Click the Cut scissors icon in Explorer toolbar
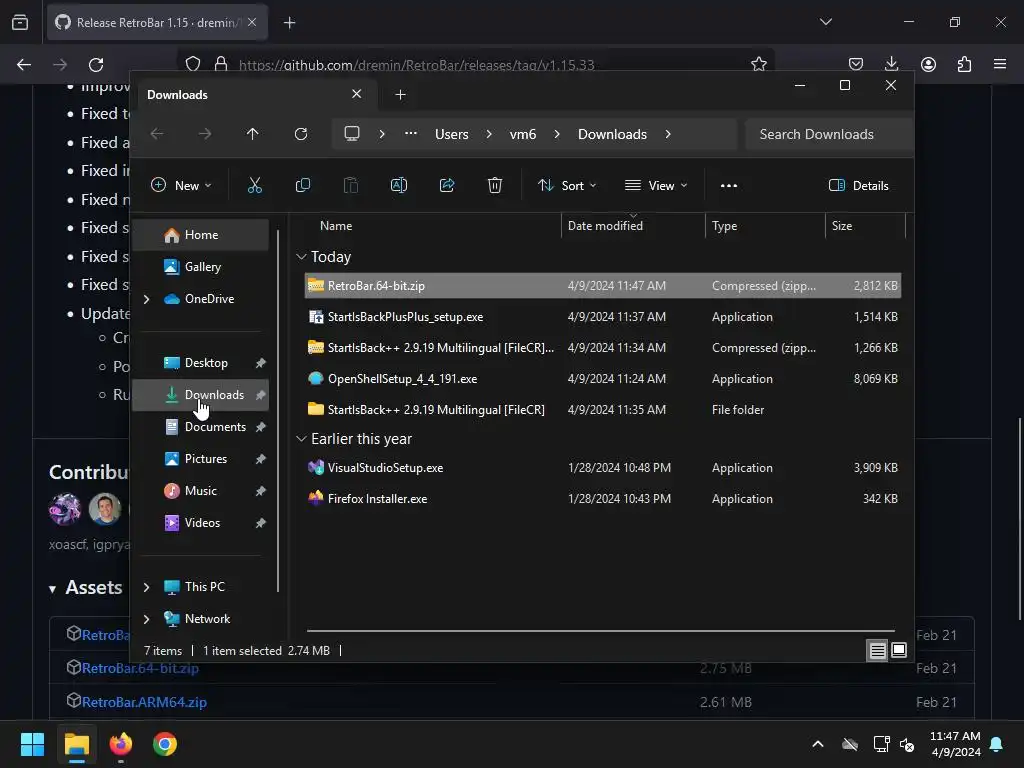 [x=255, y=185]
